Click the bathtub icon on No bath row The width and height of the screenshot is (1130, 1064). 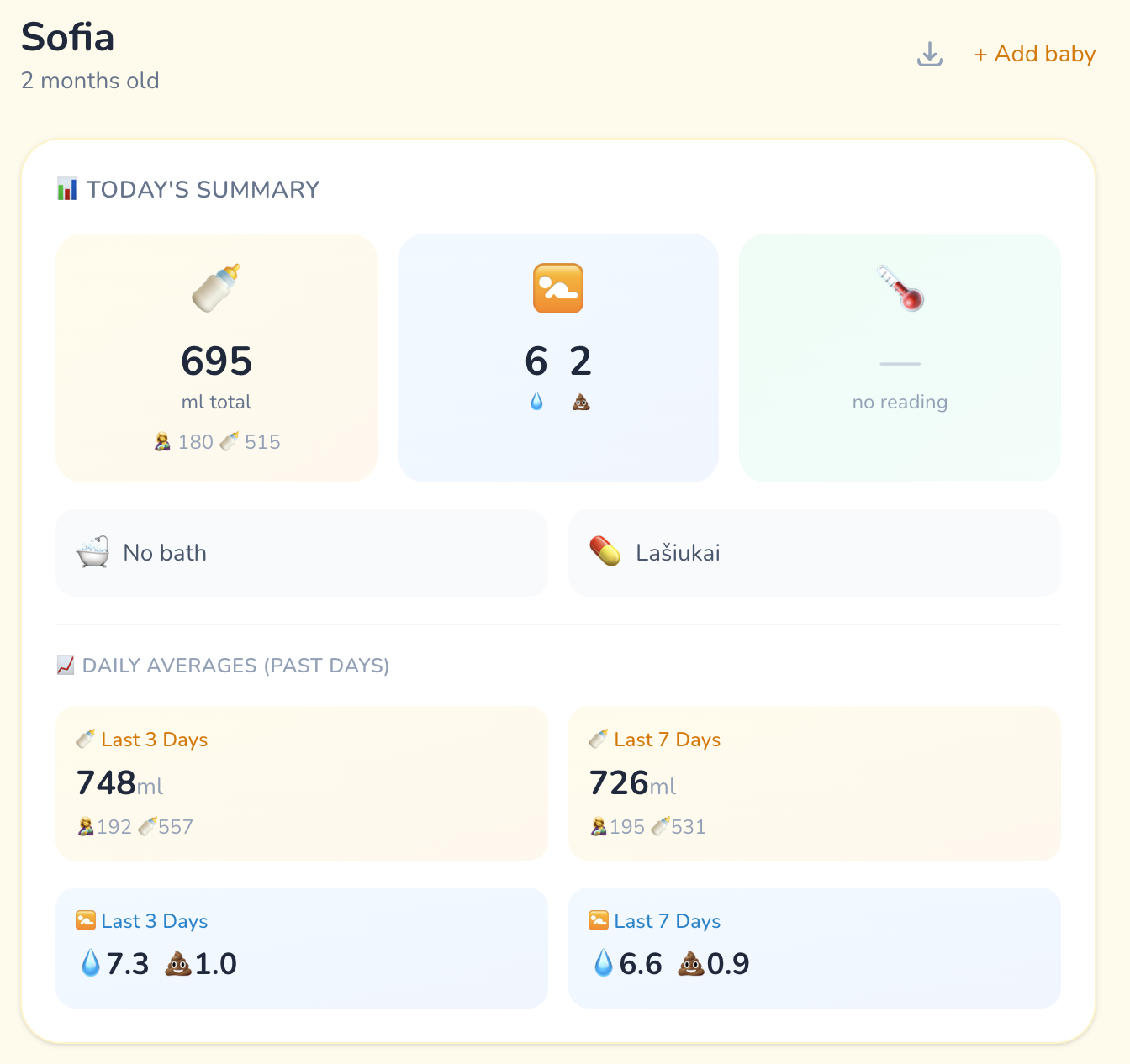point(92,552)
